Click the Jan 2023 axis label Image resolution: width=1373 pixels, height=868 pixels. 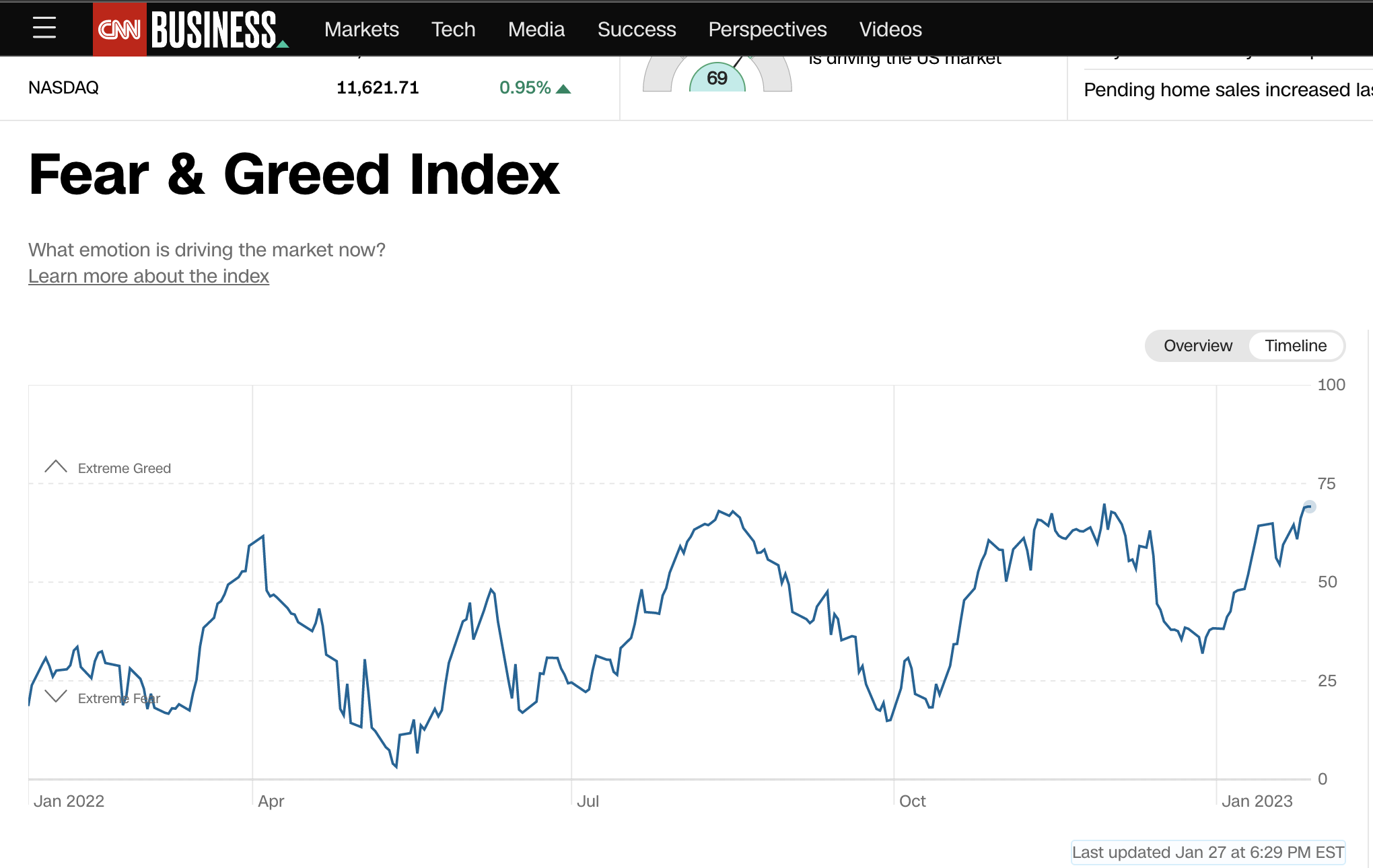click(x=1257, y=801)
